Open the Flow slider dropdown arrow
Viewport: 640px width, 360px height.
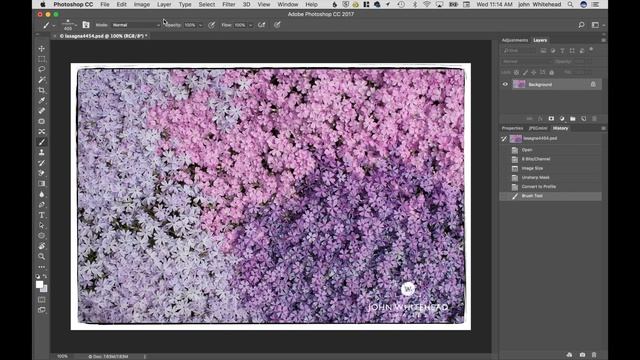(x=250, y=25)
